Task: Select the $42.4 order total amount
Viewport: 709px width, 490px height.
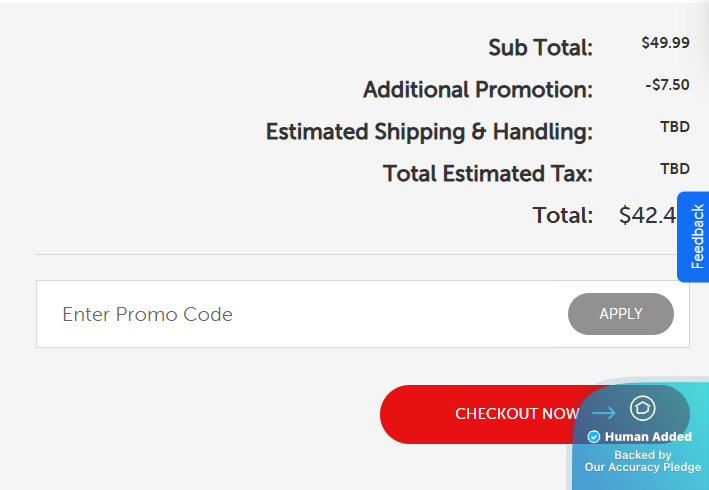Action: tap(648, 215)
